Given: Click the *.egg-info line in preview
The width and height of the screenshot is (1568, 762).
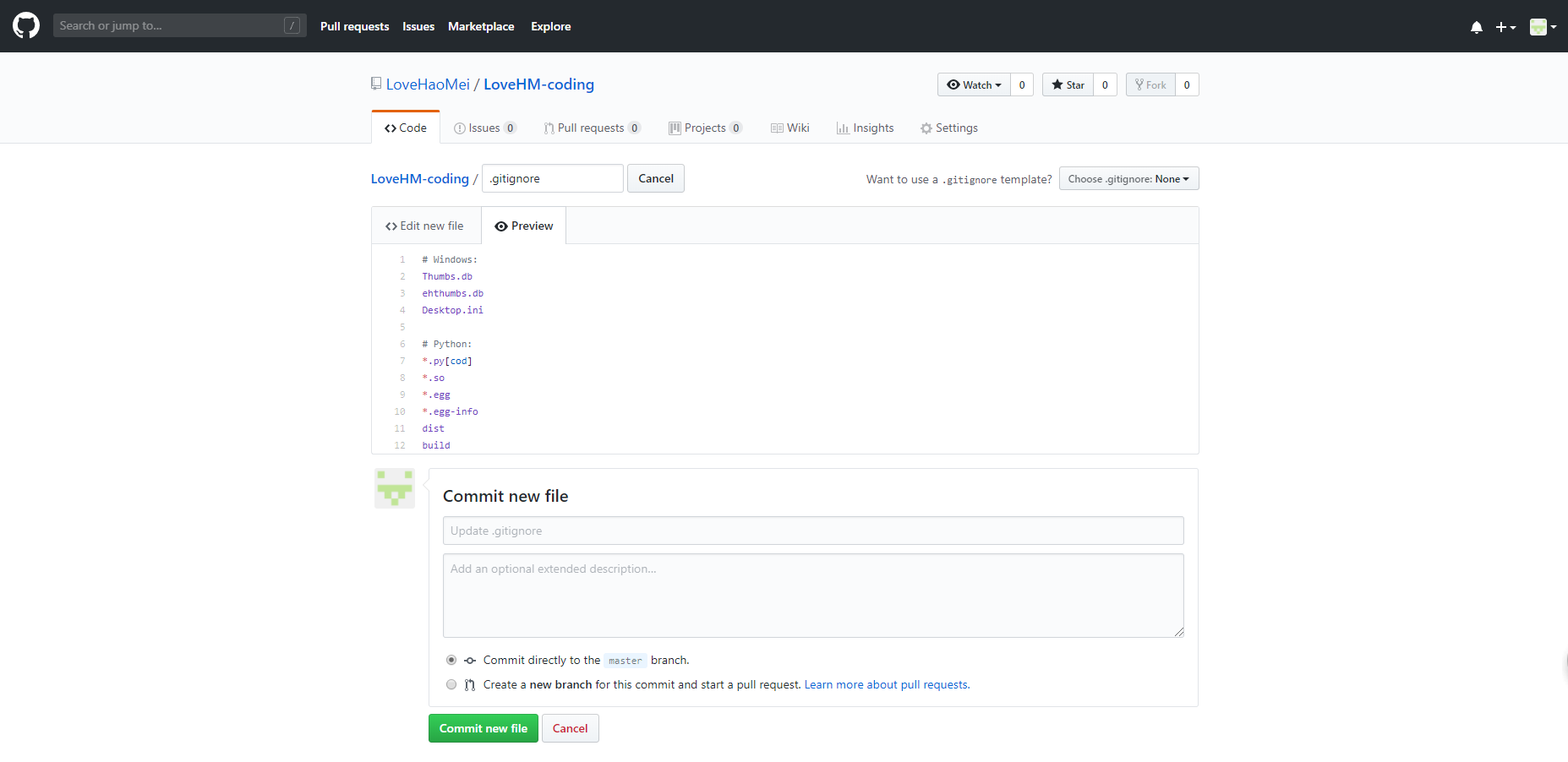Looking at the screenshot, I should (451, 411).
